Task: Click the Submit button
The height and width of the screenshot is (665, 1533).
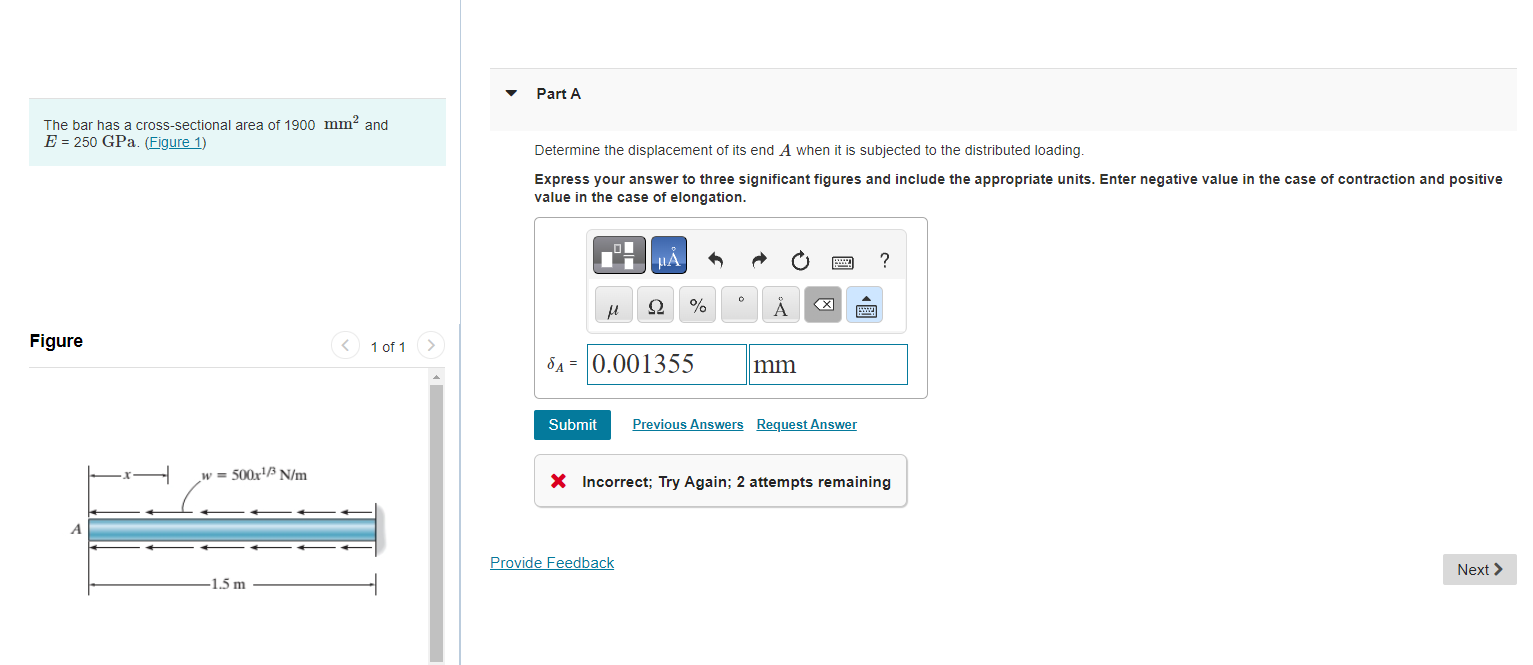Action: coord(572,425)
